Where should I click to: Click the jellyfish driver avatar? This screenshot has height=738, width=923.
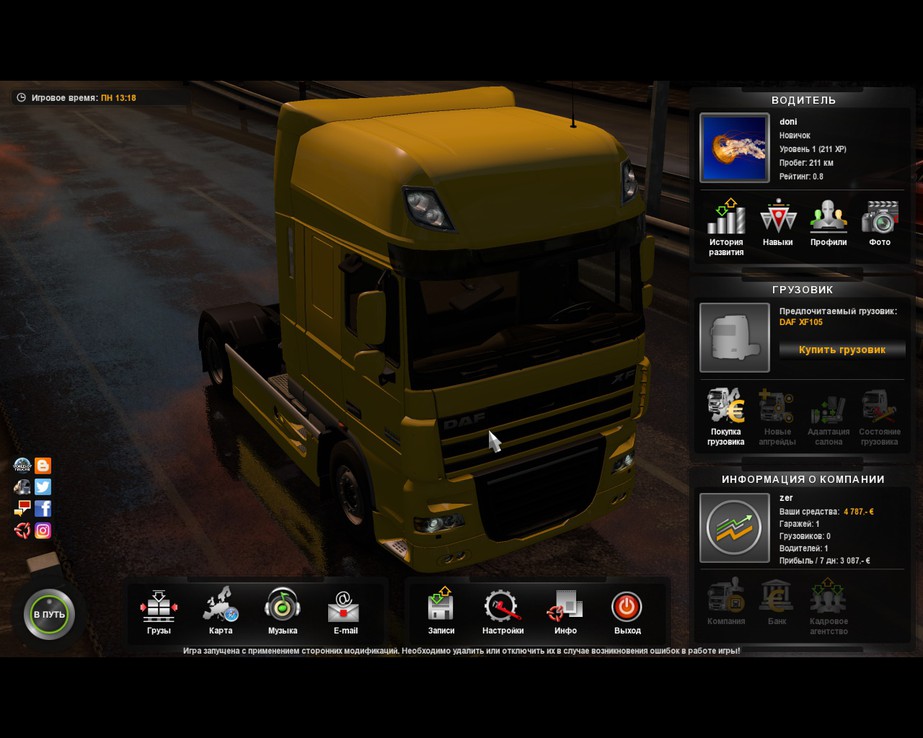point(734,148)
